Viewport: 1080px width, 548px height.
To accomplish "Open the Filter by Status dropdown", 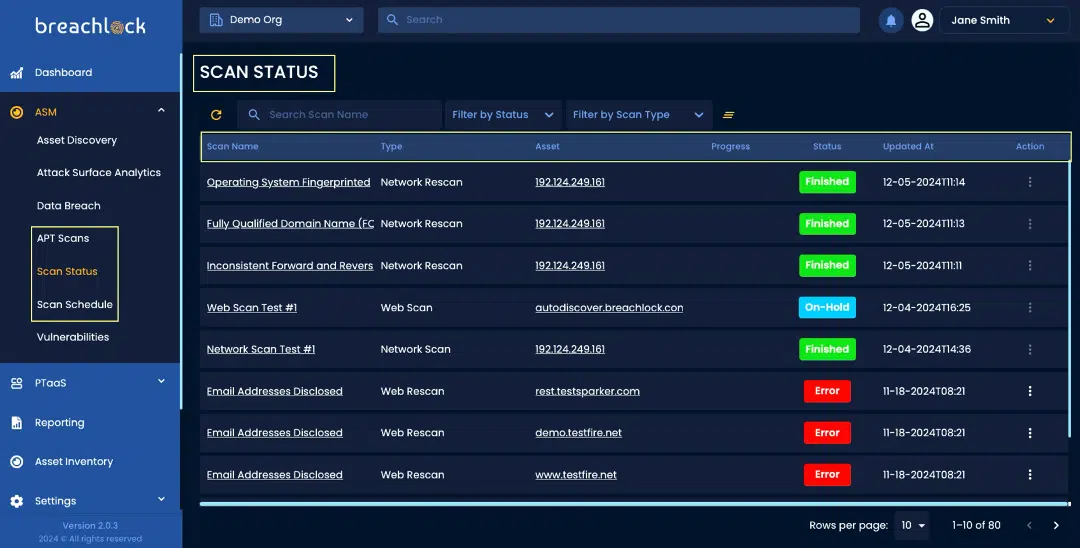I will (503, 115).
